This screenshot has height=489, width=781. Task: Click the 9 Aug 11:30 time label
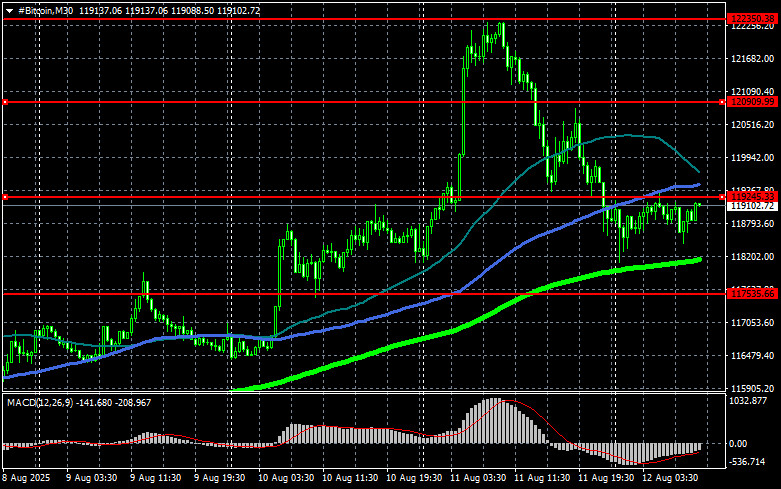click(155, 478)
